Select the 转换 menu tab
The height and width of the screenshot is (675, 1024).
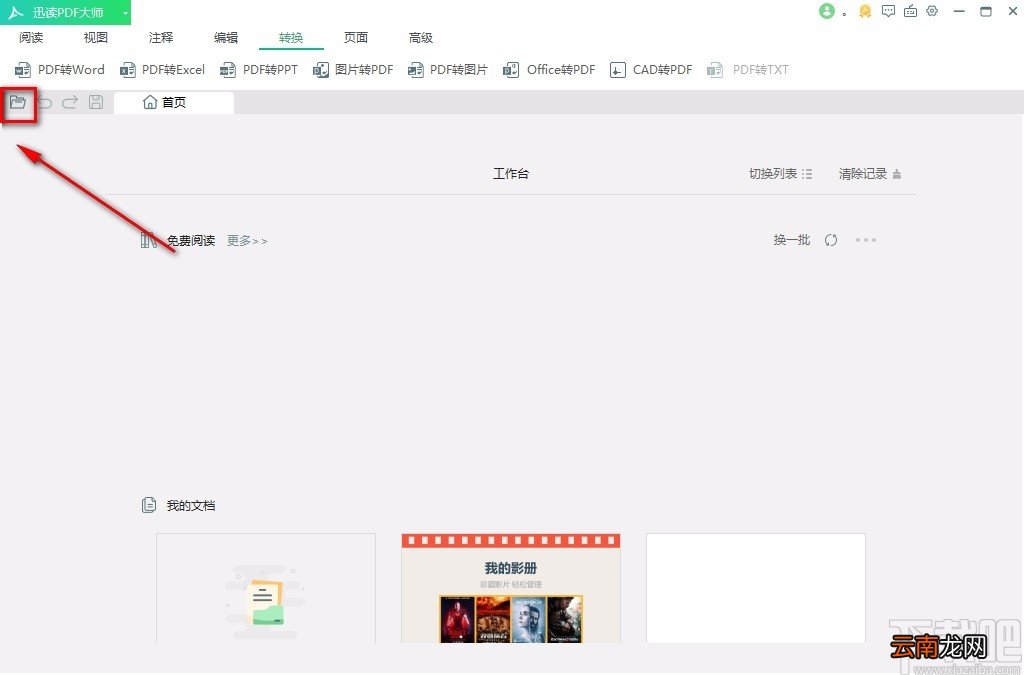[x=291, y=38]
